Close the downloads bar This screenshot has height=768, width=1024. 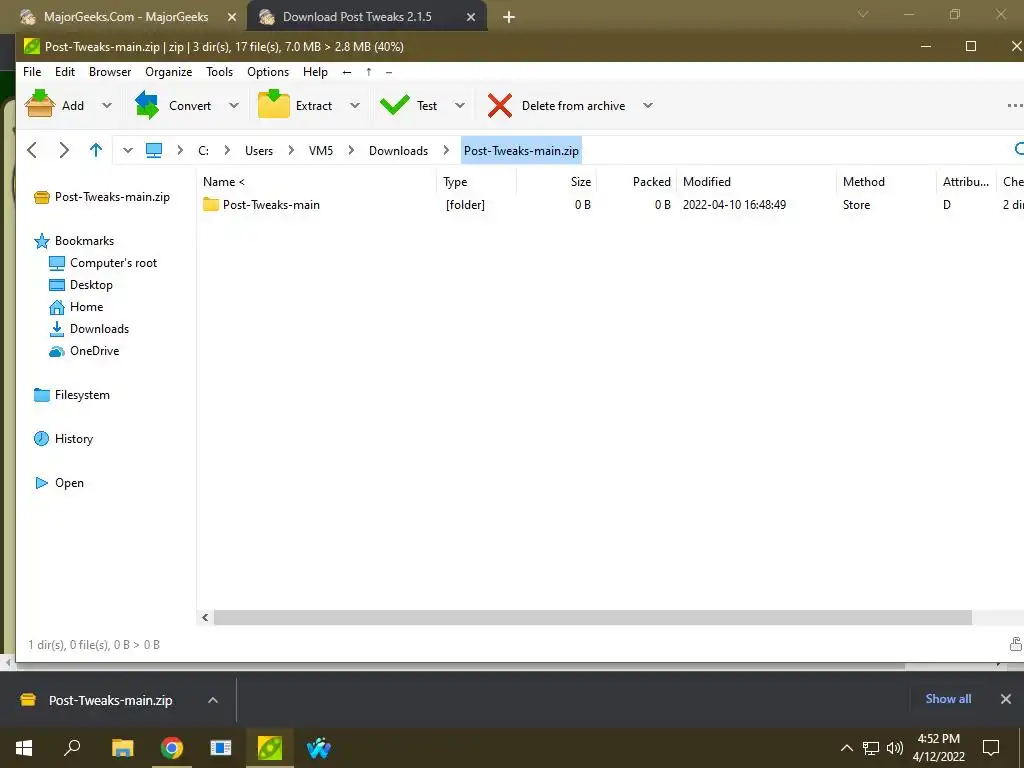[1006, 699]
